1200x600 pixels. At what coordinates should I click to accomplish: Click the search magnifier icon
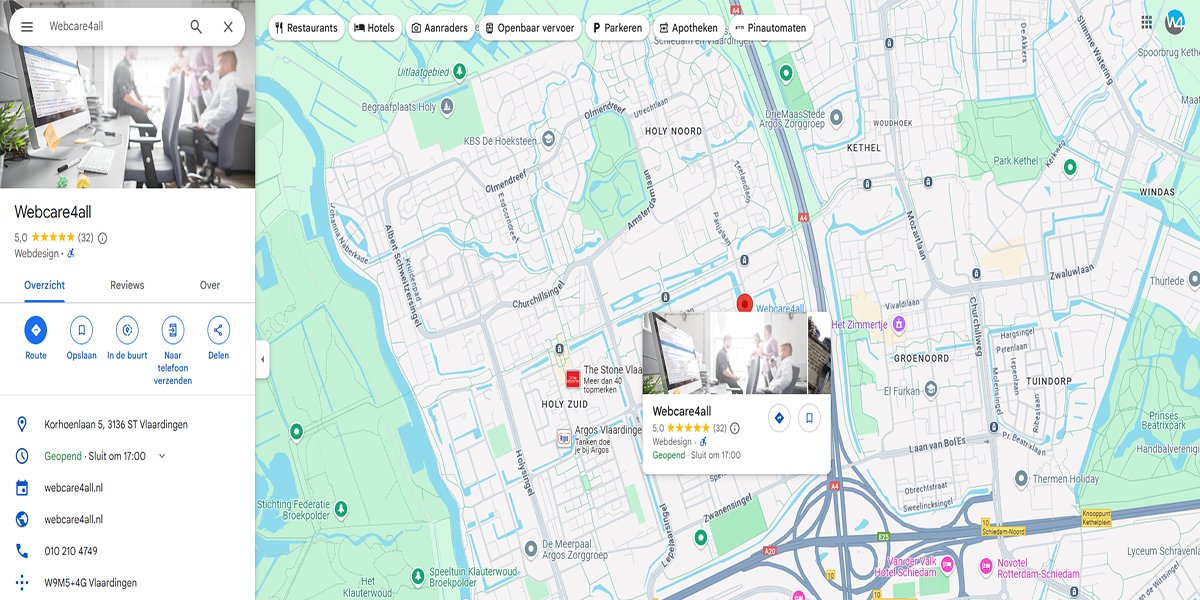click(x=196, y=27)
